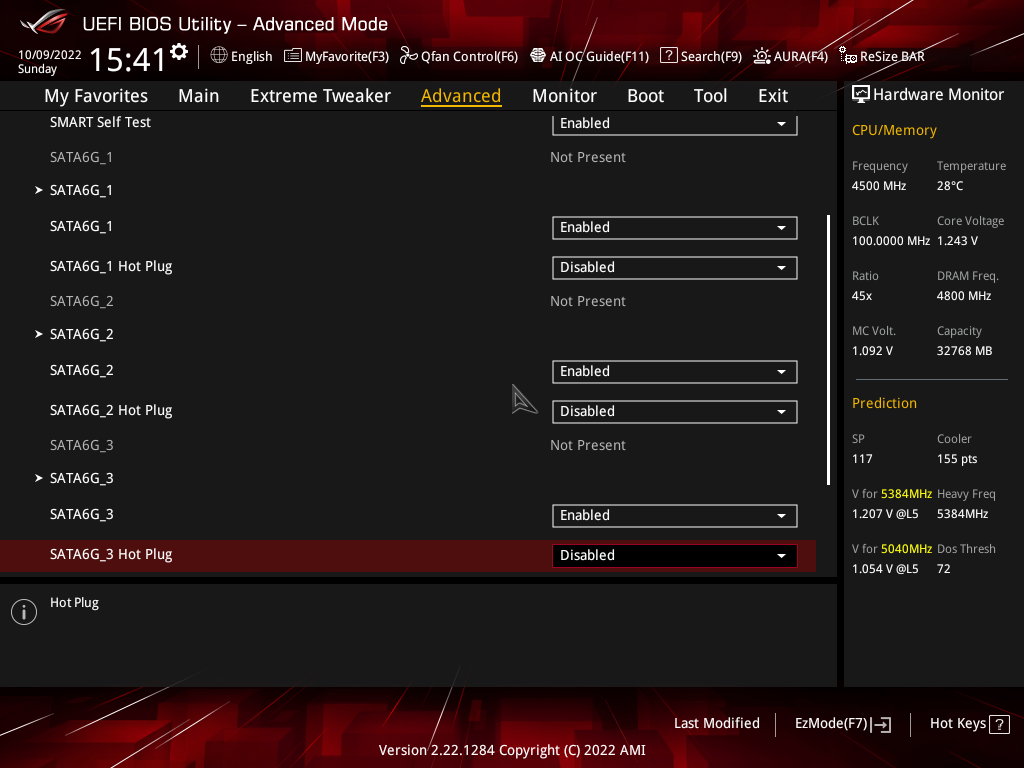Click the AI OC Guide brain icon
The image size is (1024, 768).
537,56
